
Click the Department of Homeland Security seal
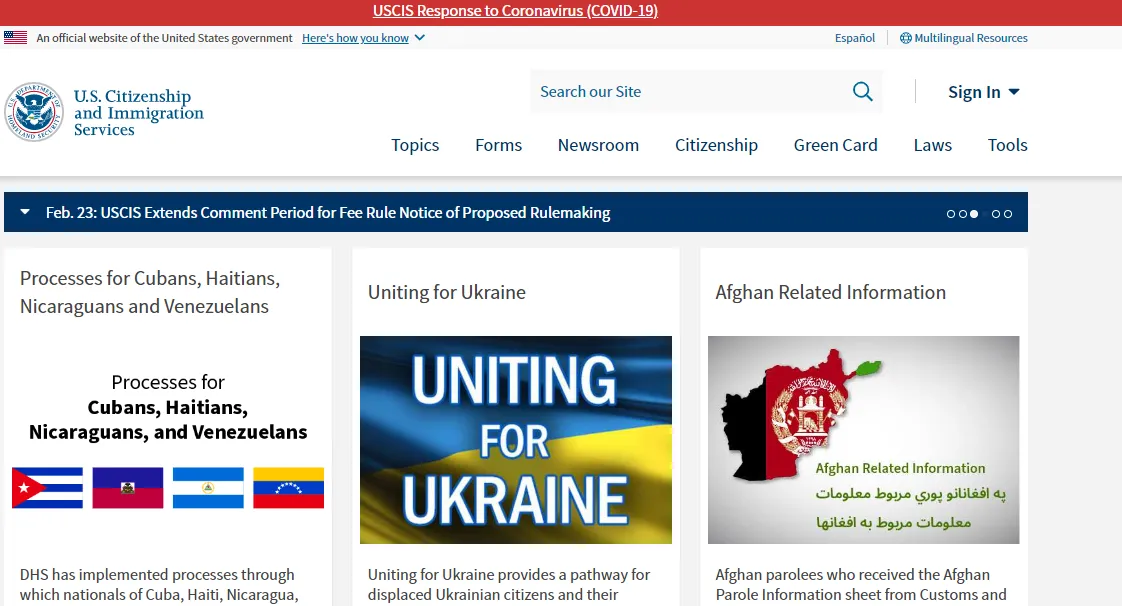click(x=34, y=112)
